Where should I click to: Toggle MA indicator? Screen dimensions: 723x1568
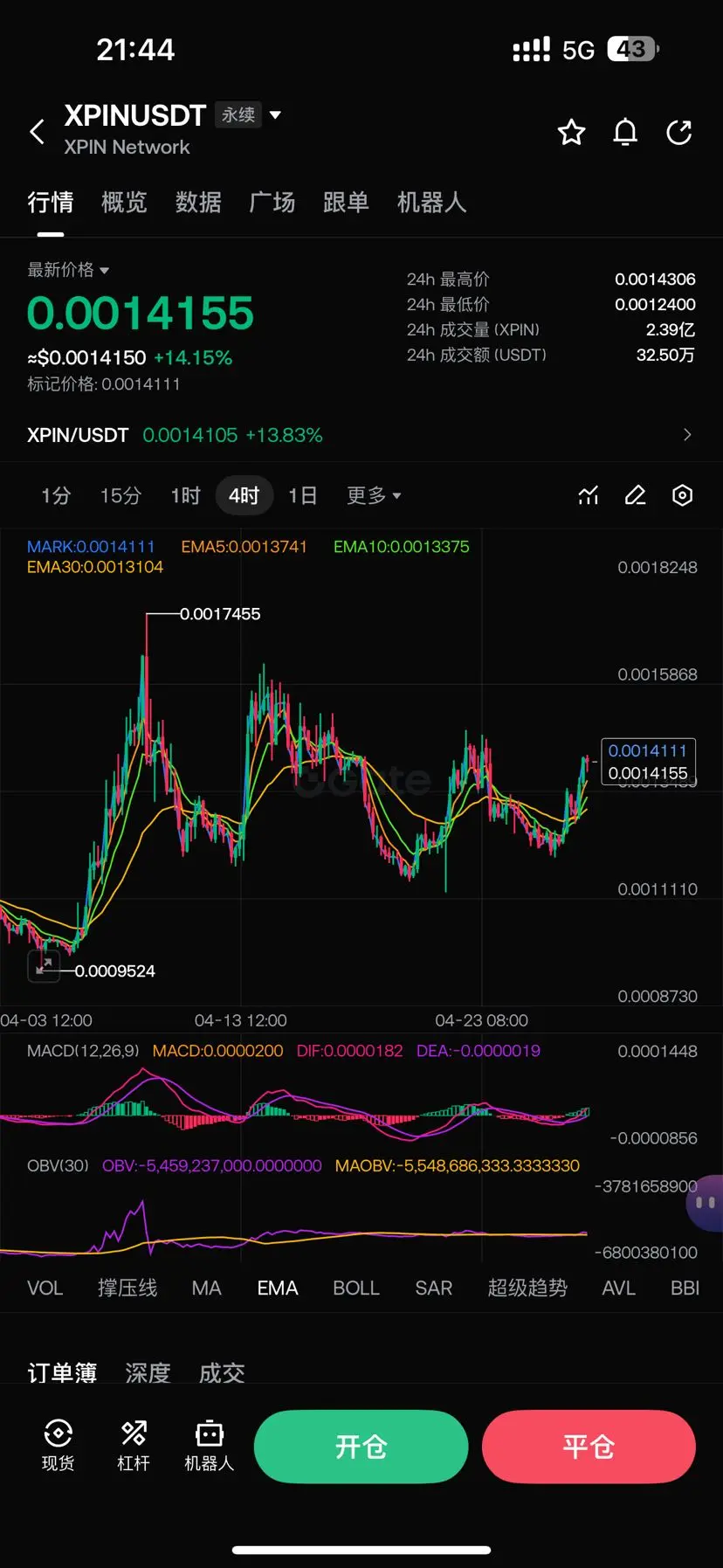207,1288
